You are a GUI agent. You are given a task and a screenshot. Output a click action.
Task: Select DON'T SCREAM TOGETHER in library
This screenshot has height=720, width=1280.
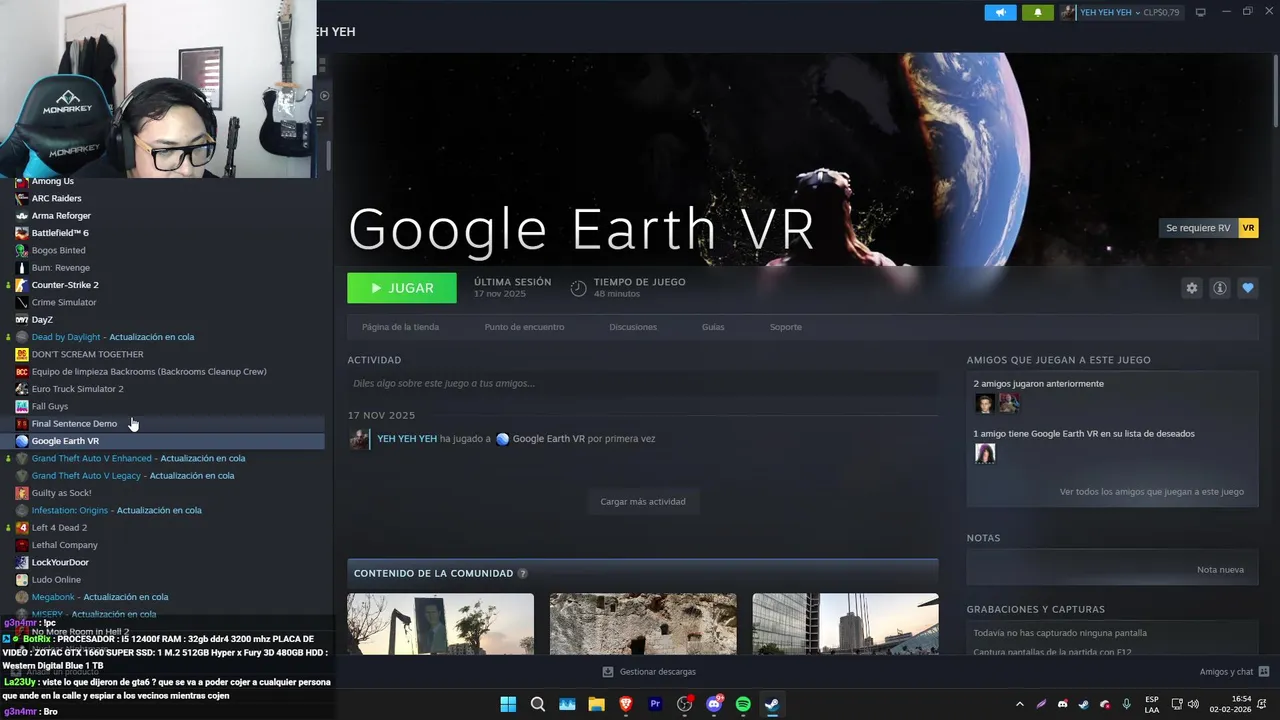click(87, 354)
